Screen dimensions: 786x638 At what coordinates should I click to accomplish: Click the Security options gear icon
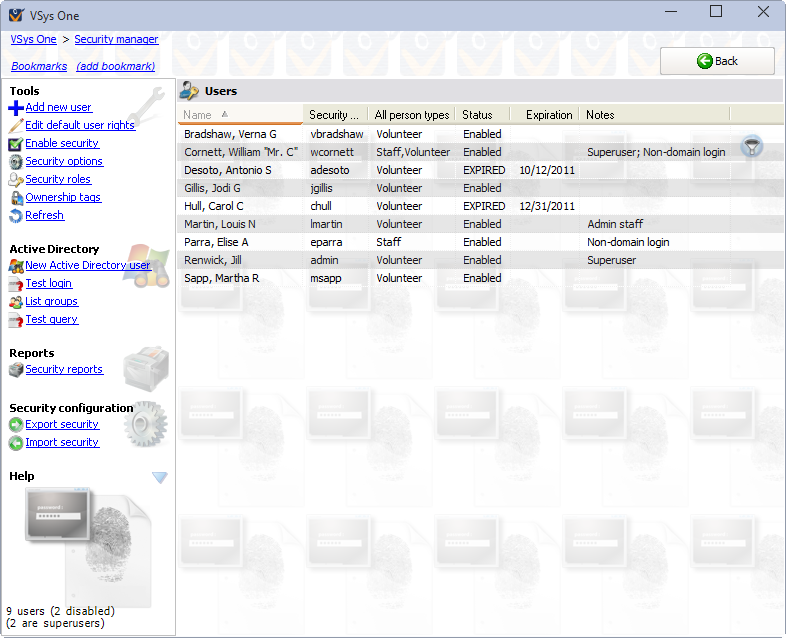[16, 162]
